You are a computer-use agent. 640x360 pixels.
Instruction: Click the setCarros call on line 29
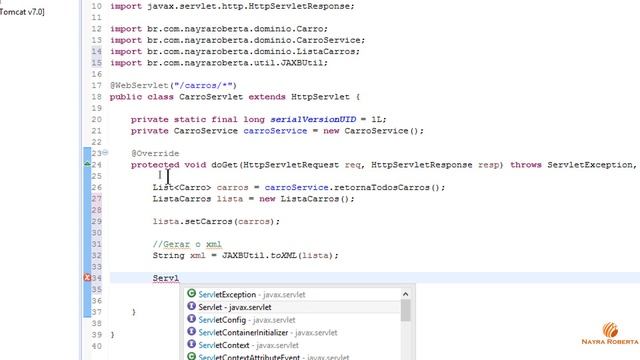click(x=209, y=221)
